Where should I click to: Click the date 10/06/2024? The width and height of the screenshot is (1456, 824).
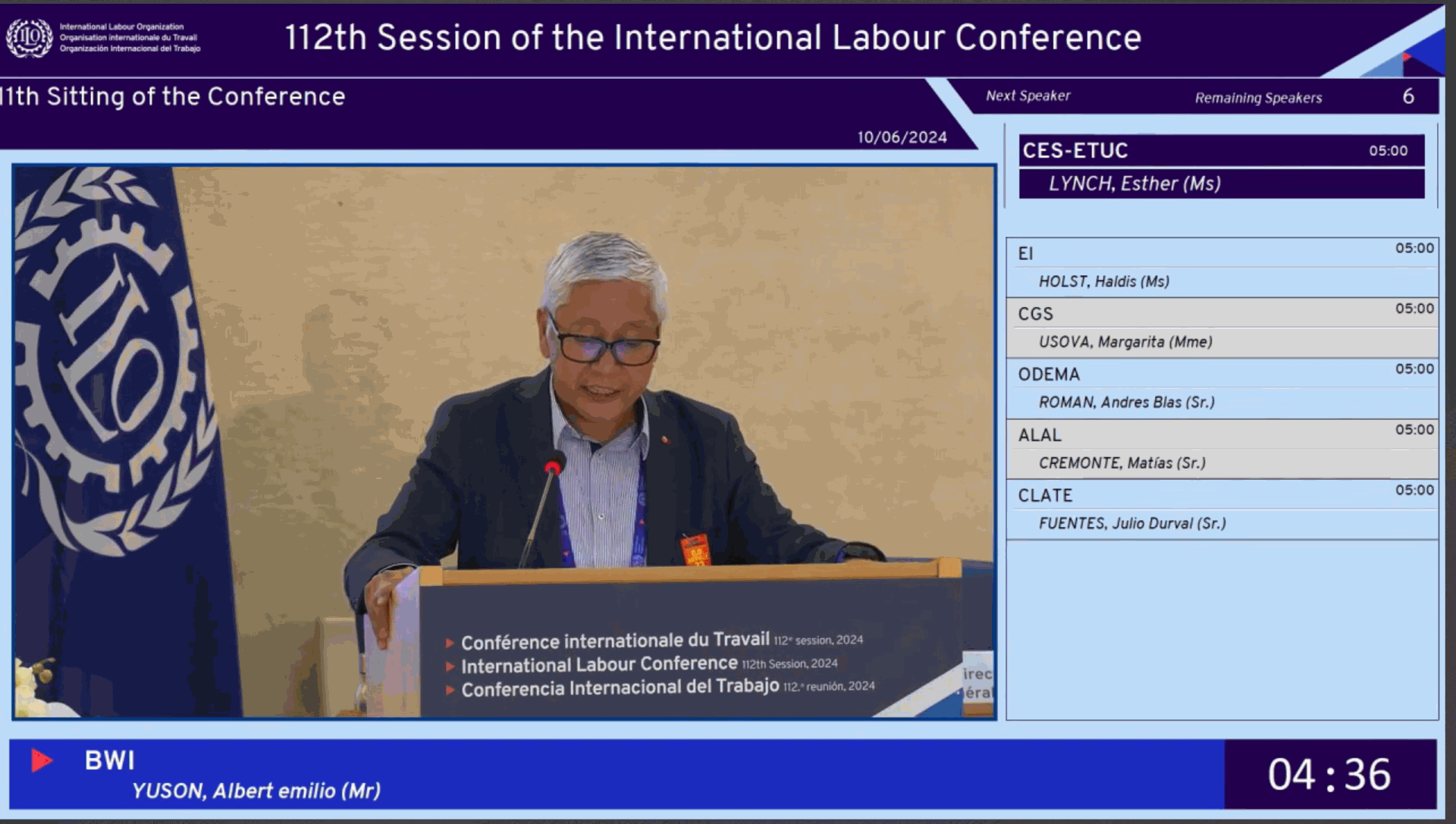pyautogui.click(x=902, y=137)
